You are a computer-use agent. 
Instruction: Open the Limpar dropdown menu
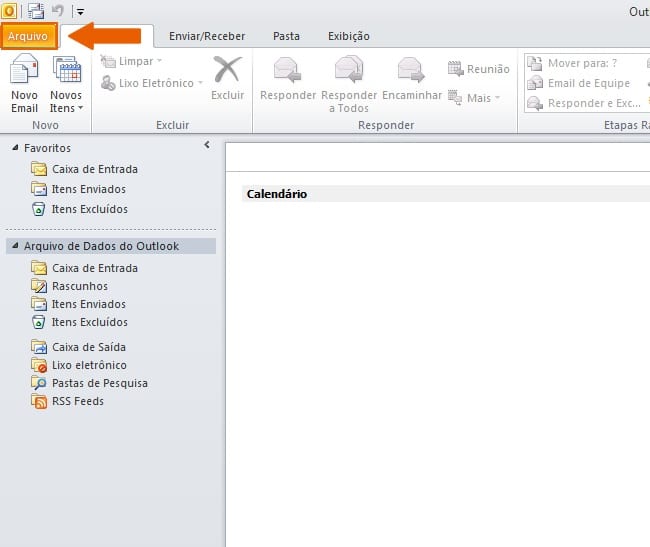coord(131,62)
